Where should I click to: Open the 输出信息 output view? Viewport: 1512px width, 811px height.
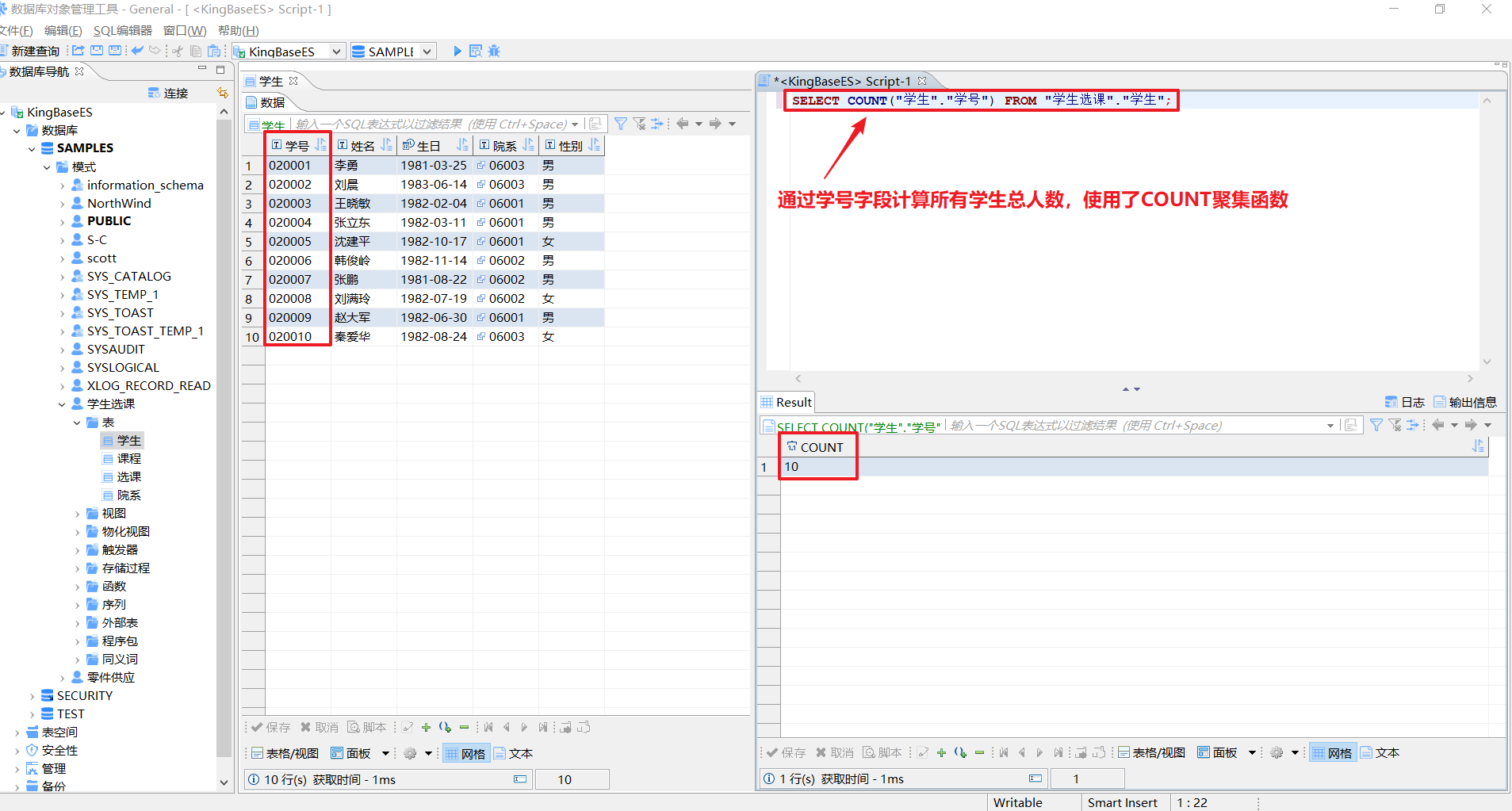pyautogui.click(x=1465, y=402)
